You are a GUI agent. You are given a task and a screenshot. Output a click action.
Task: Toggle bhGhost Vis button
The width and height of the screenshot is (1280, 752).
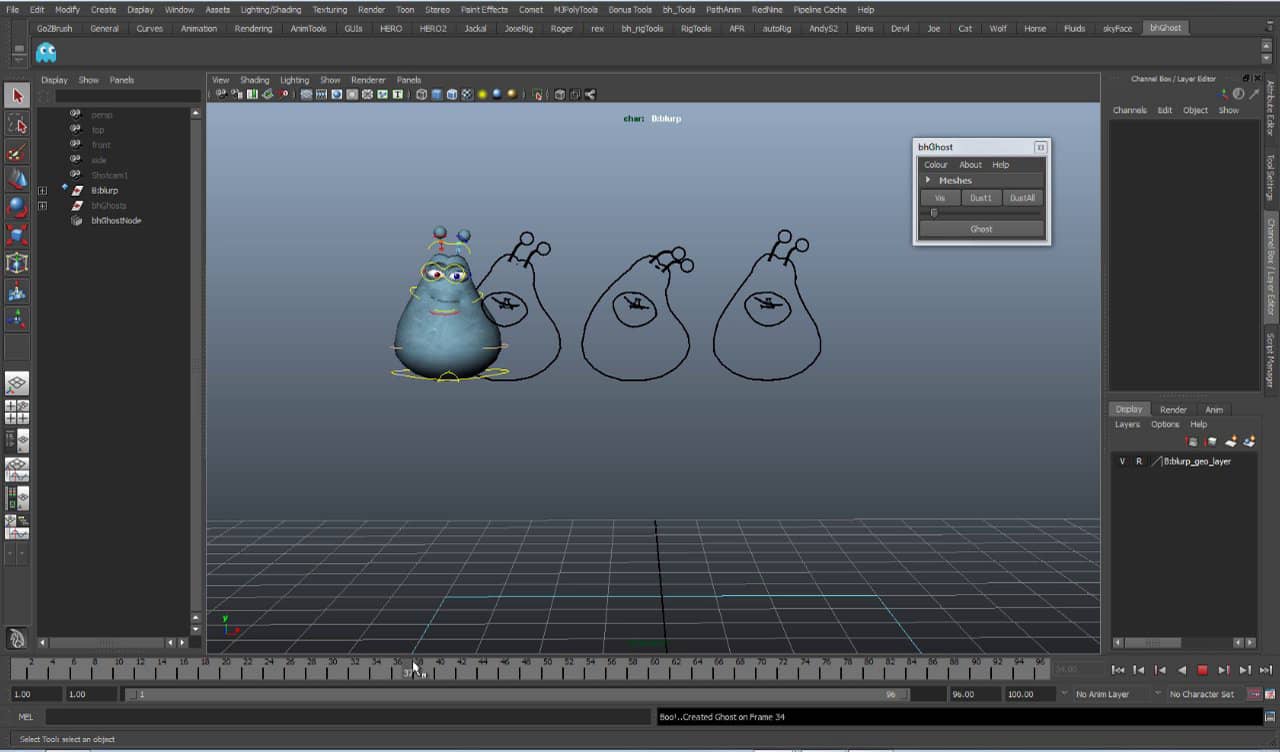click(940, 198)
